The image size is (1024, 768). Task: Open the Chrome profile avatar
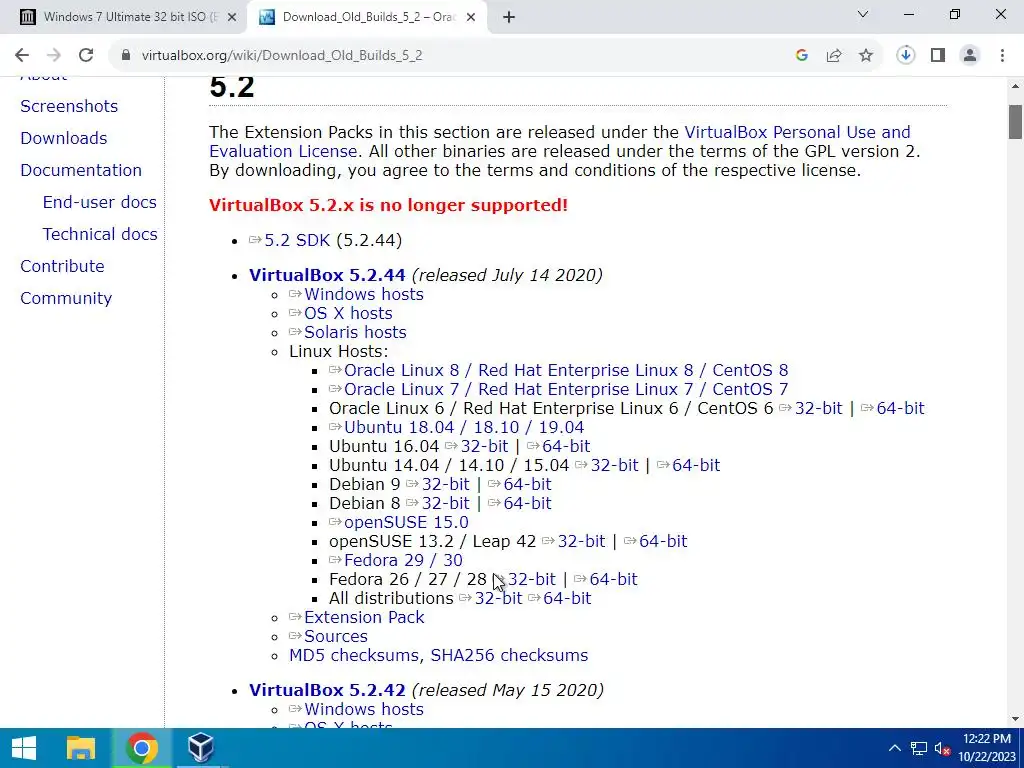[x=970, y=56]
